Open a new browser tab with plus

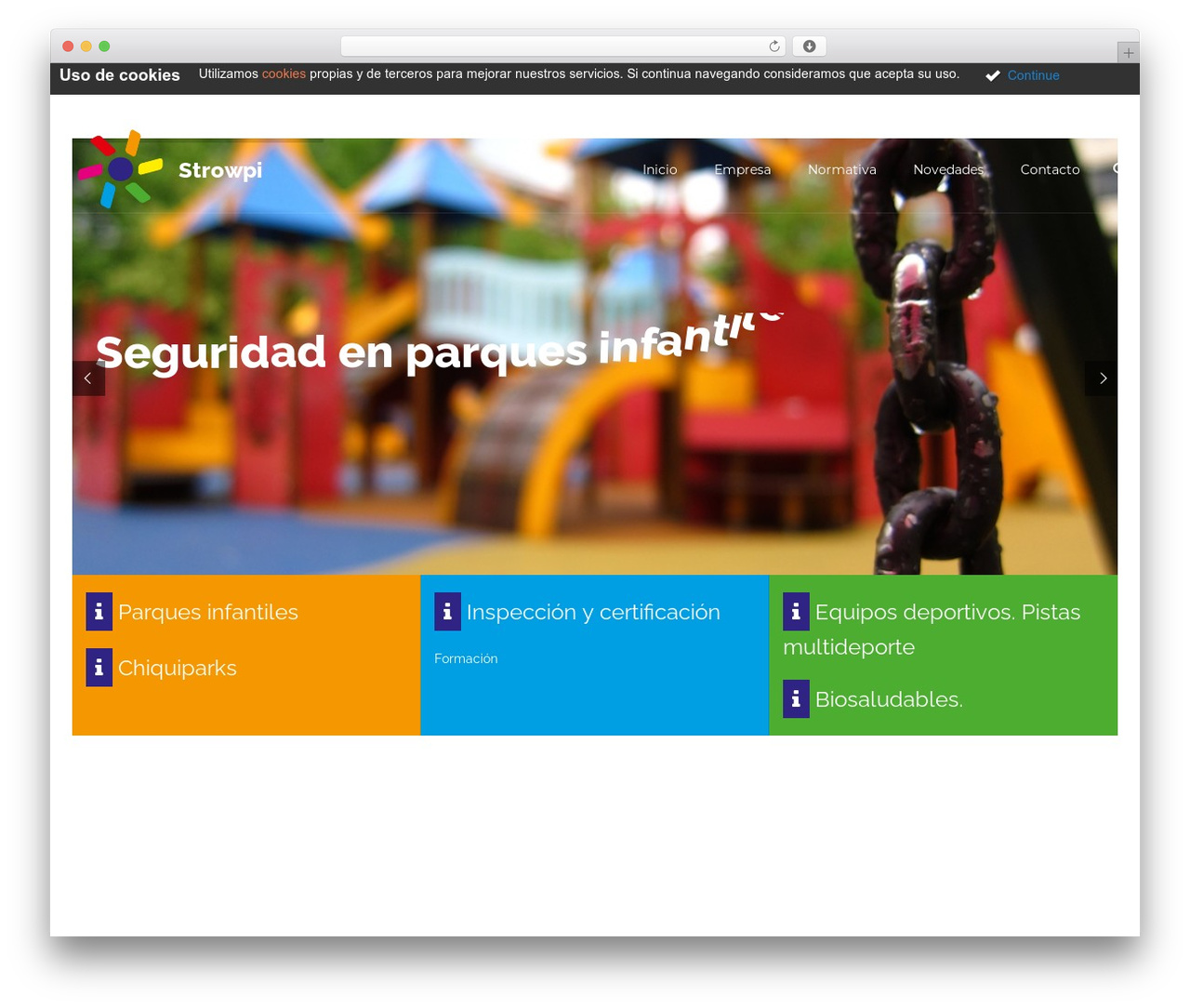point(1128,53)
